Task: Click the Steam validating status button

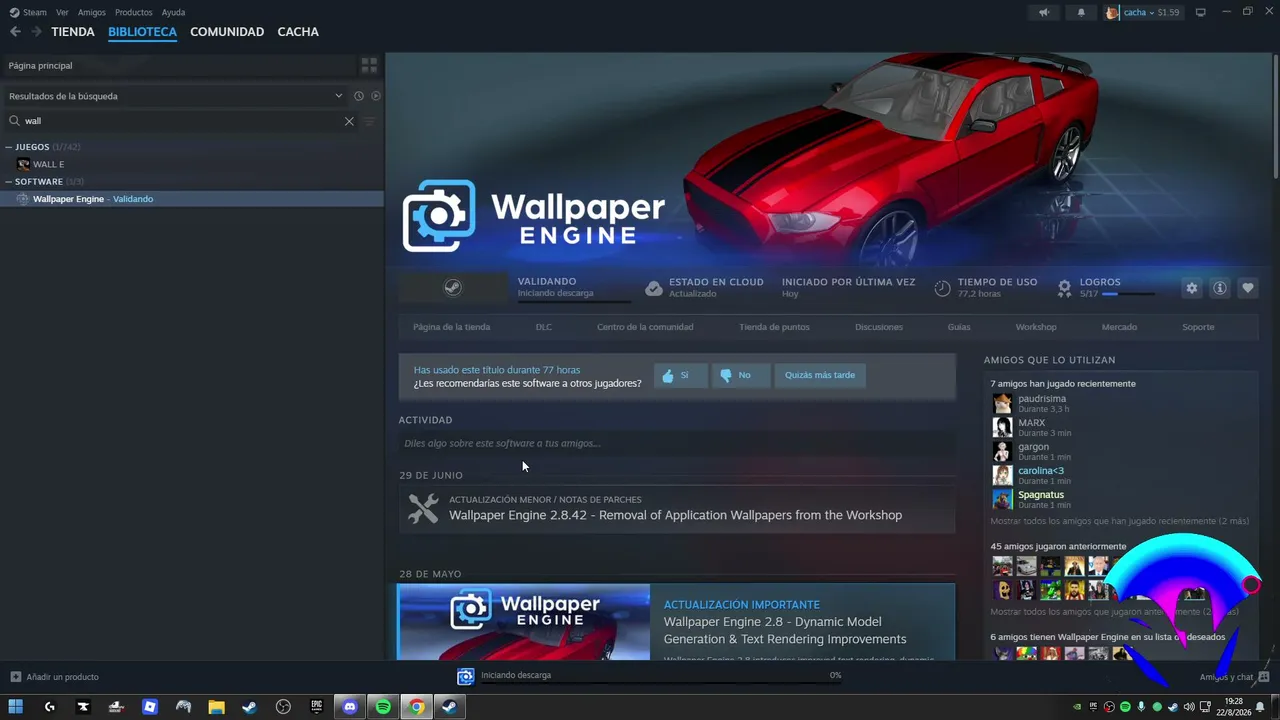Action: coord(453,288)
